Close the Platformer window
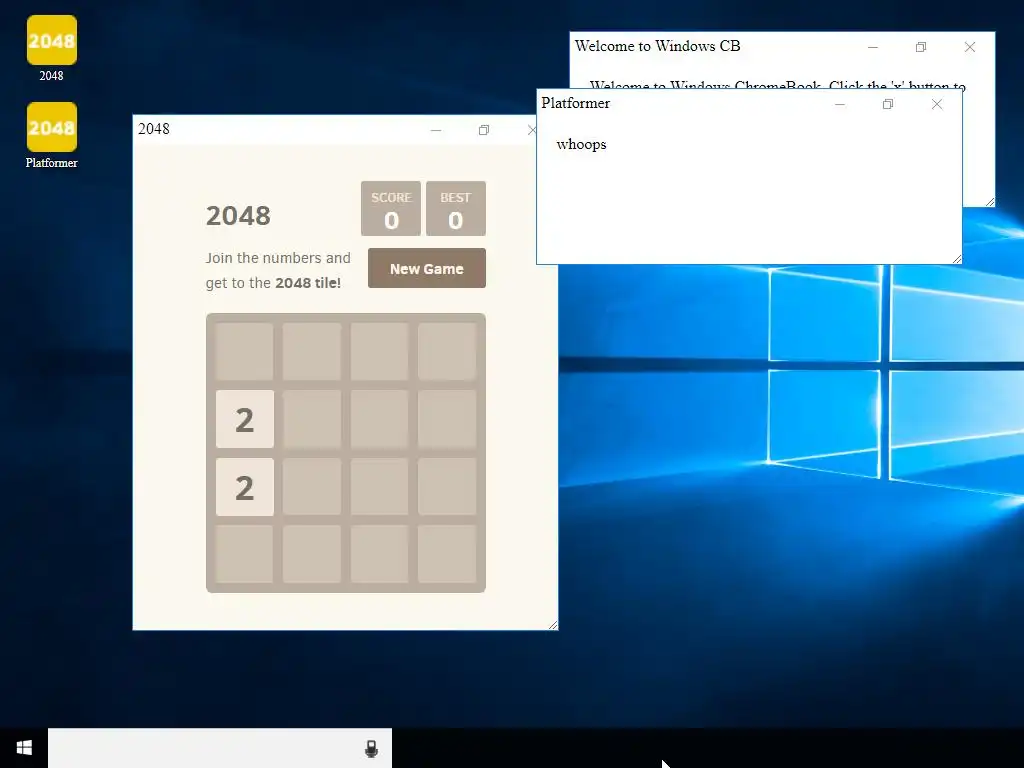Image resolution: width=1024 pixels, height=768 pixels. click(x=936, y=104)
